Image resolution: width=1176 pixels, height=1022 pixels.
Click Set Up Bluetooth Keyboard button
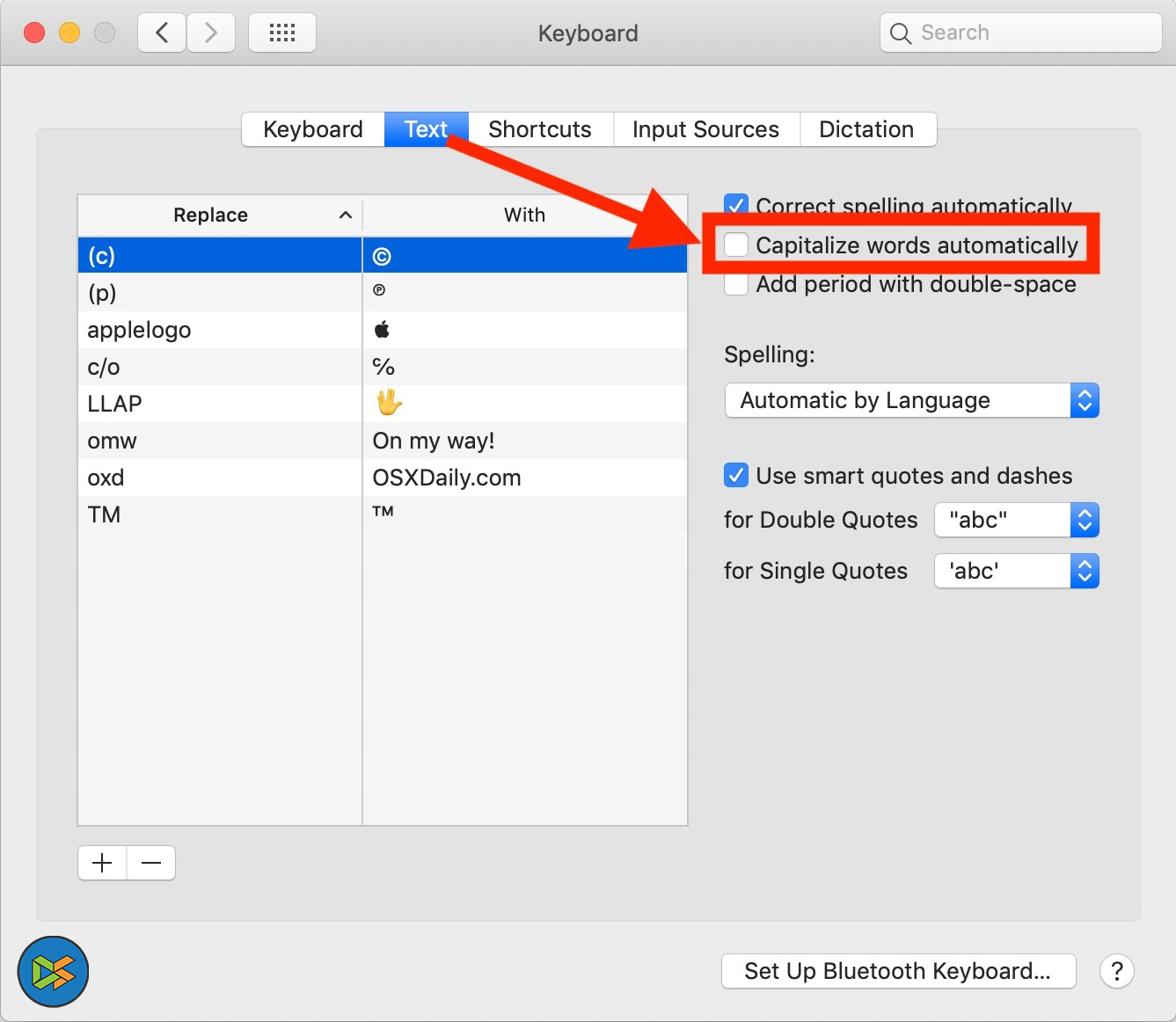[x=899, y=971]
